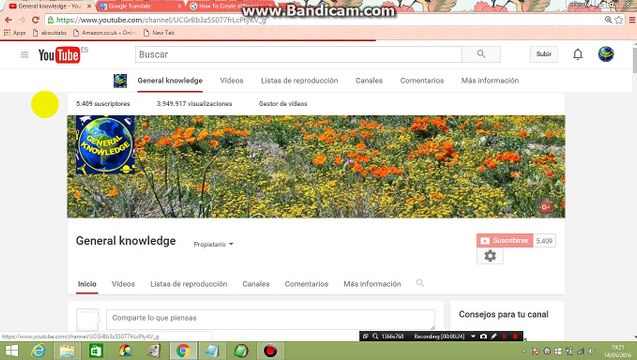Image resolution: width=637 pixels, height=360 pixels.
Task: Stop recording with rightmost red Bandicam button
Action: [x=515, y=336]
